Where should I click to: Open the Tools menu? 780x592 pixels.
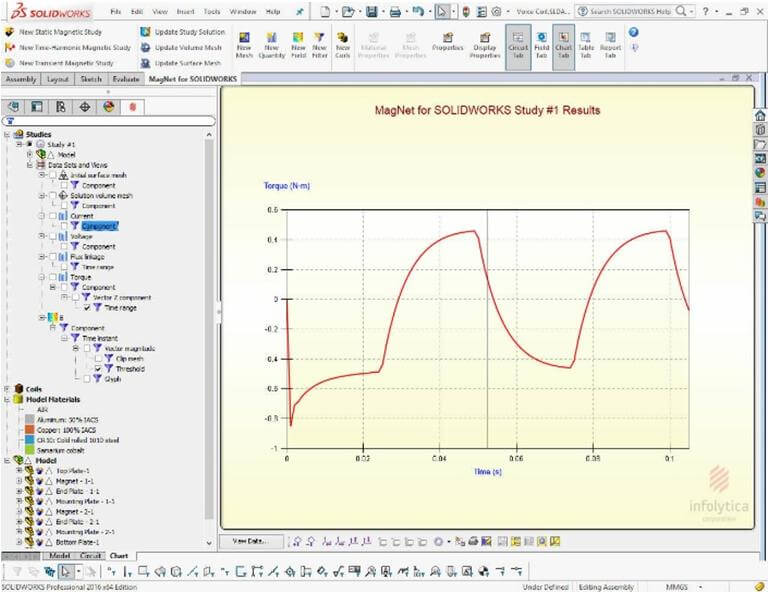pyautogui.click(x=212, y=11)
